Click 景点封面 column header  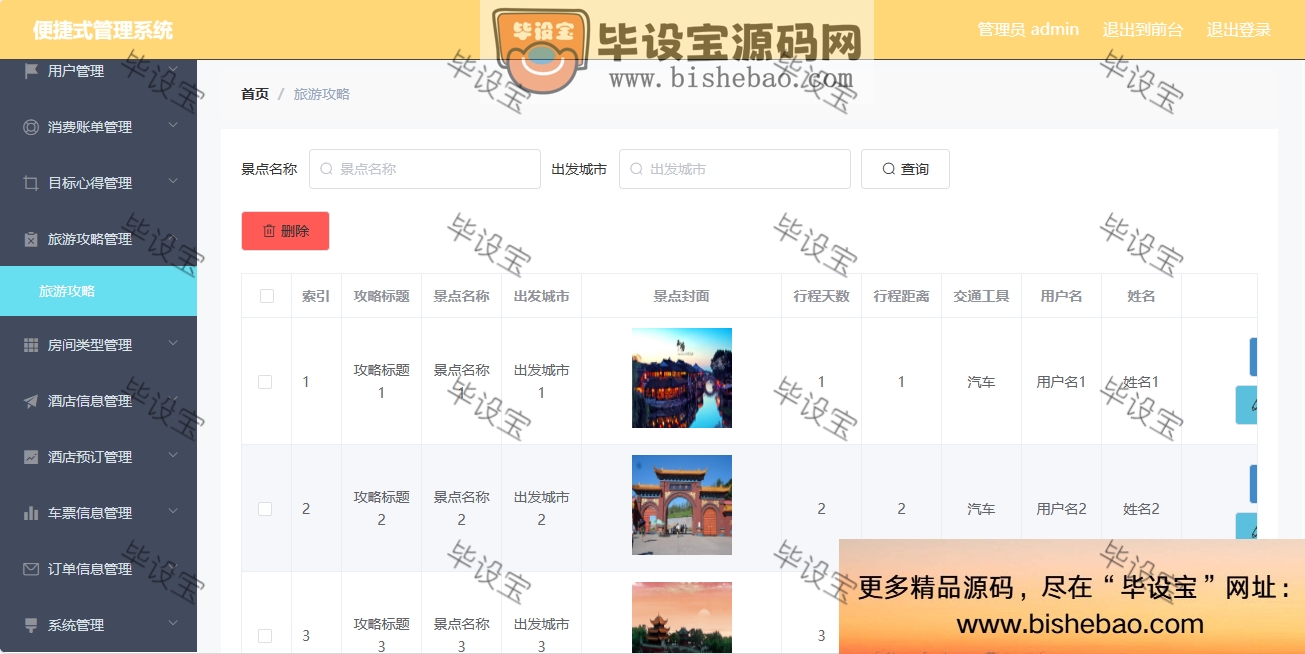click(x=682, y=296)
